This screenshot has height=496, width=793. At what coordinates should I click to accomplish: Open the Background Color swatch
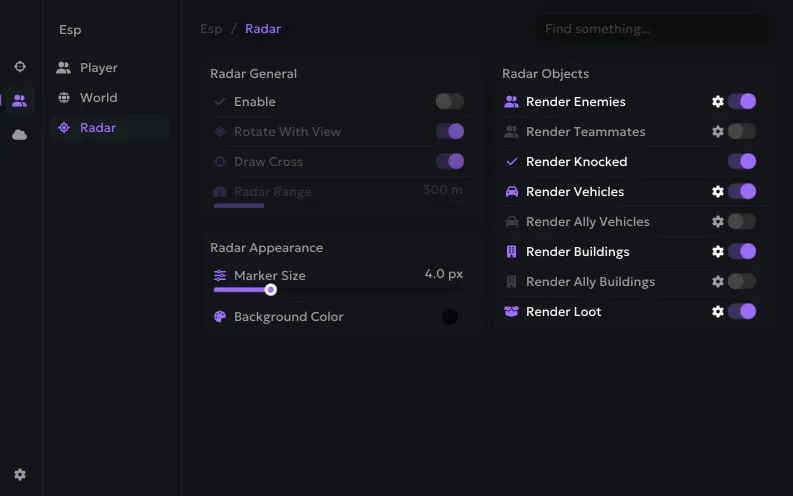450,317
